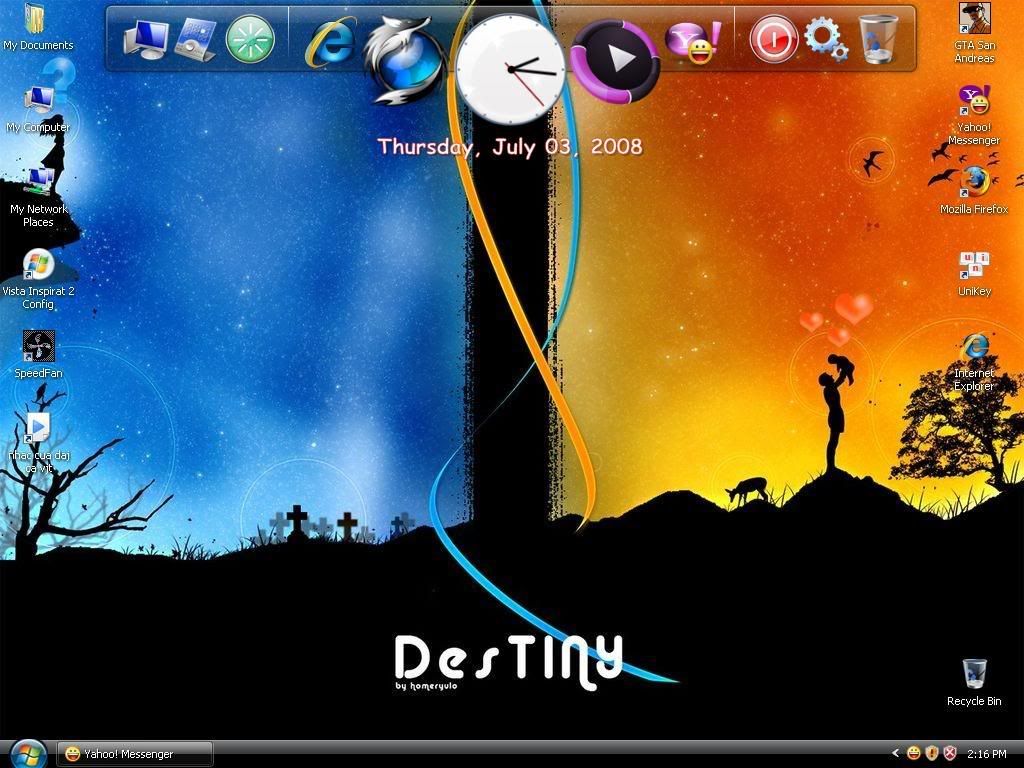
Task: Open the Vista Inspirat 2 Config shortcut
Action: pyautogui.click(x=38, y=280)
